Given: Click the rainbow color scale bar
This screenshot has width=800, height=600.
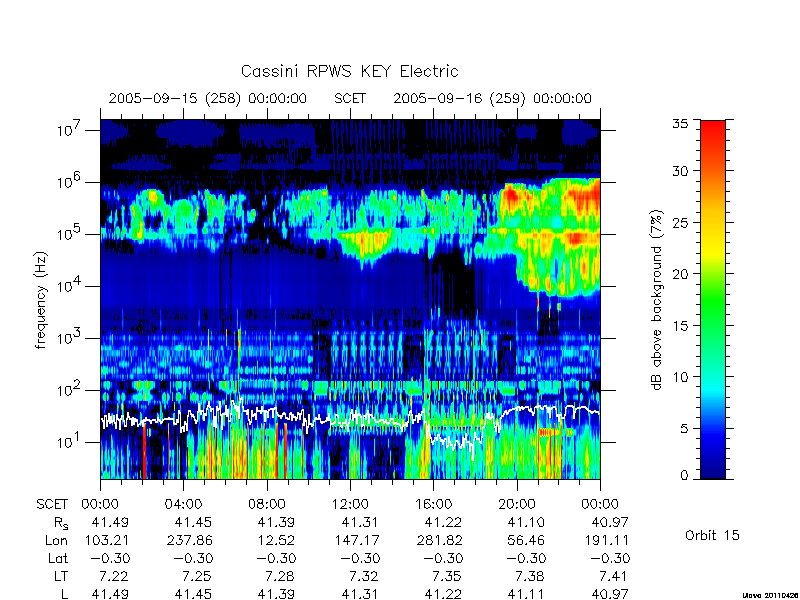Looking at the screenshot, I should (713, 299).
